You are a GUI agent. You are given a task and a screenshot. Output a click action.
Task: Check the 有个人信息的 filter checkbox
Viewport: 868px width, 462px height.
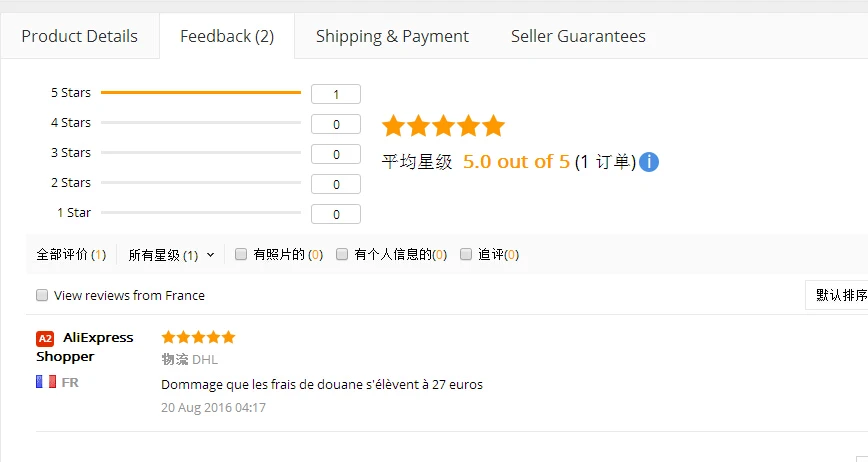pos(342,254)
